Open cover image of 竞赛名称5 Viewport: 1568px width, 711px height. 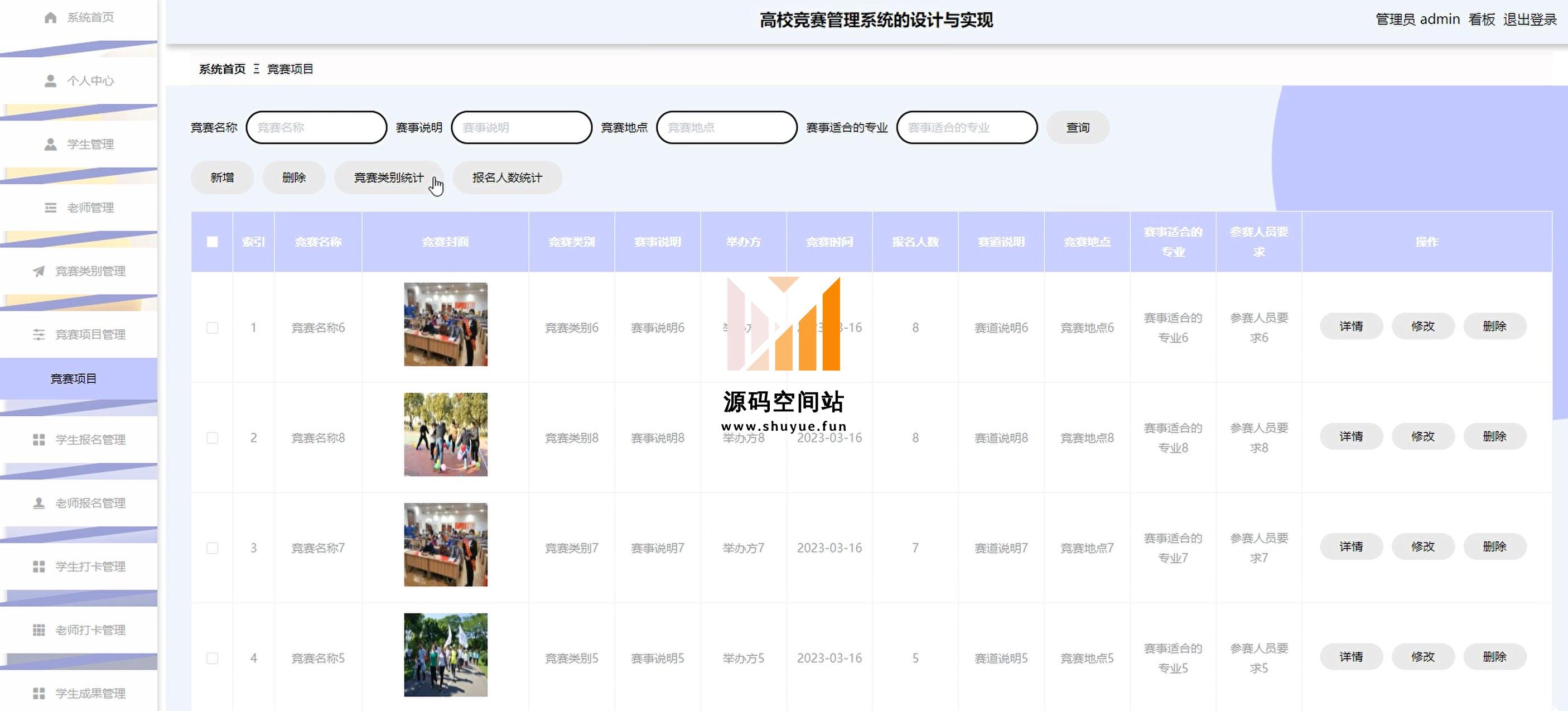446,655
